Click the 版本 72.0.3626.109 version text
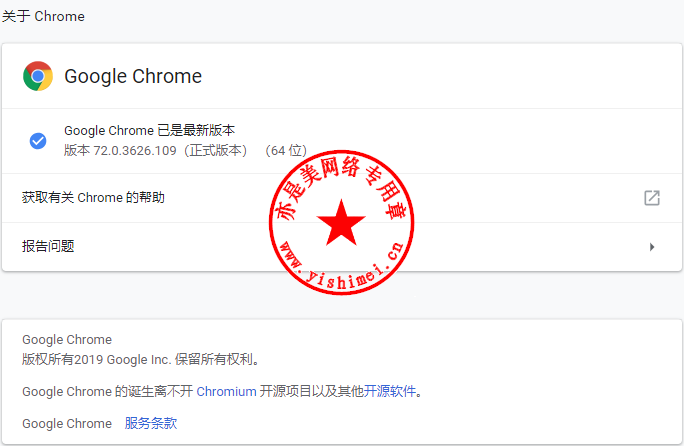The height and width of the screenshot is (446, 684). pyautogui.click(x=185, y=150)
